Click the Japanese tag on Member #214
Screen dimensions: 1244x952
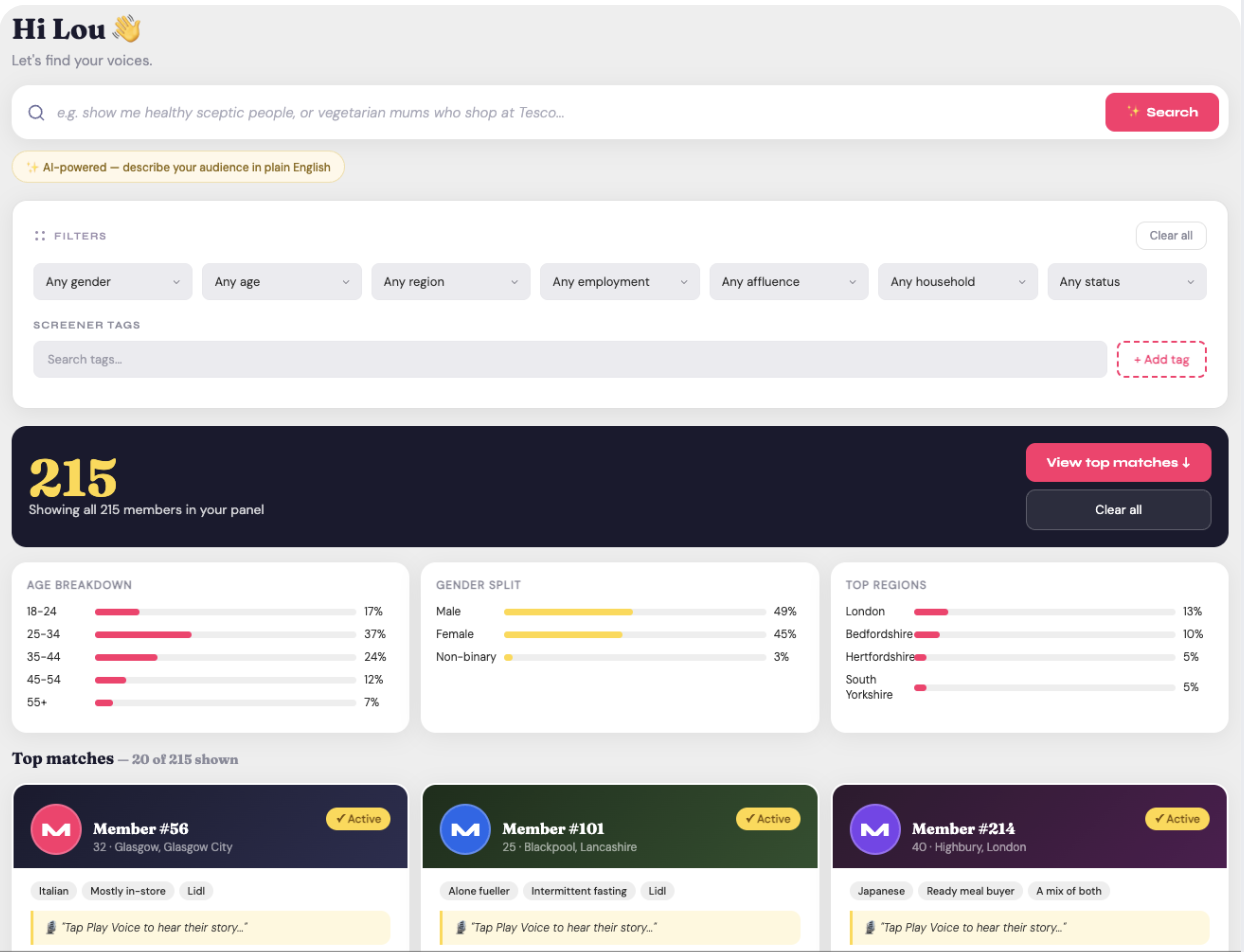tap(881, 891)
